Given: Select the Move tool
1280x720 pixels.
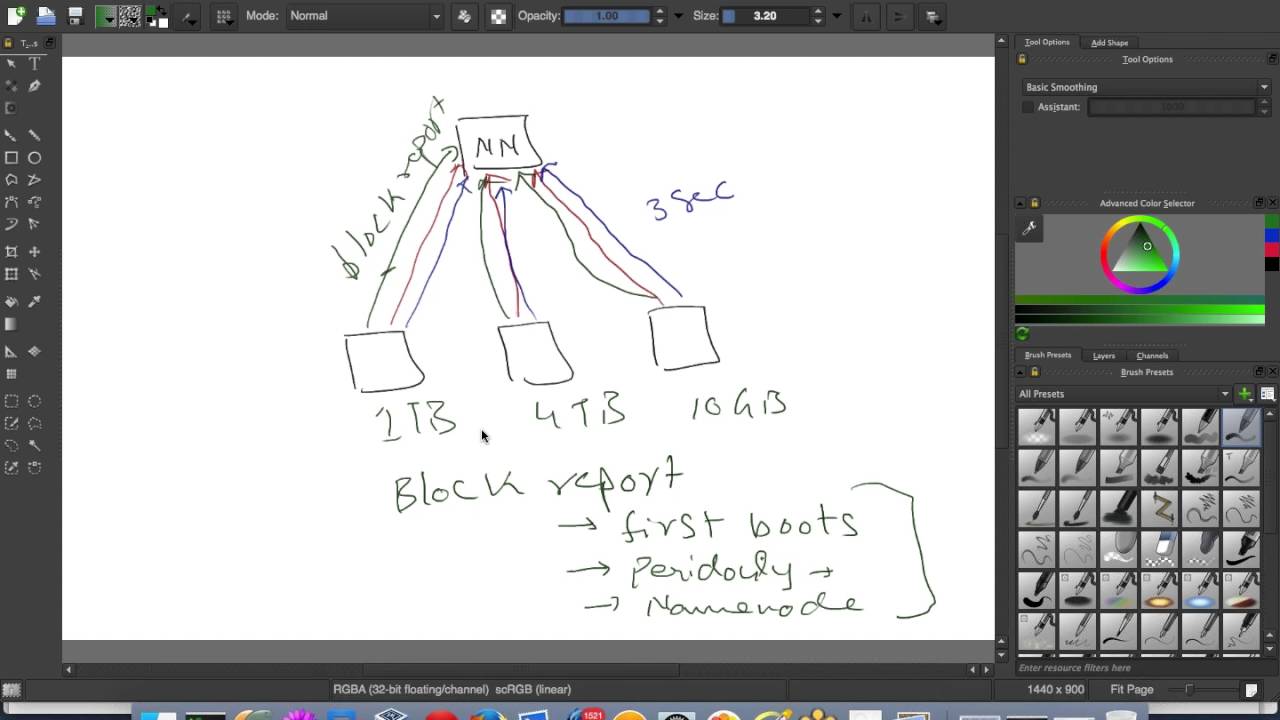Looking at the screenshot, I should tap(34, 252).
